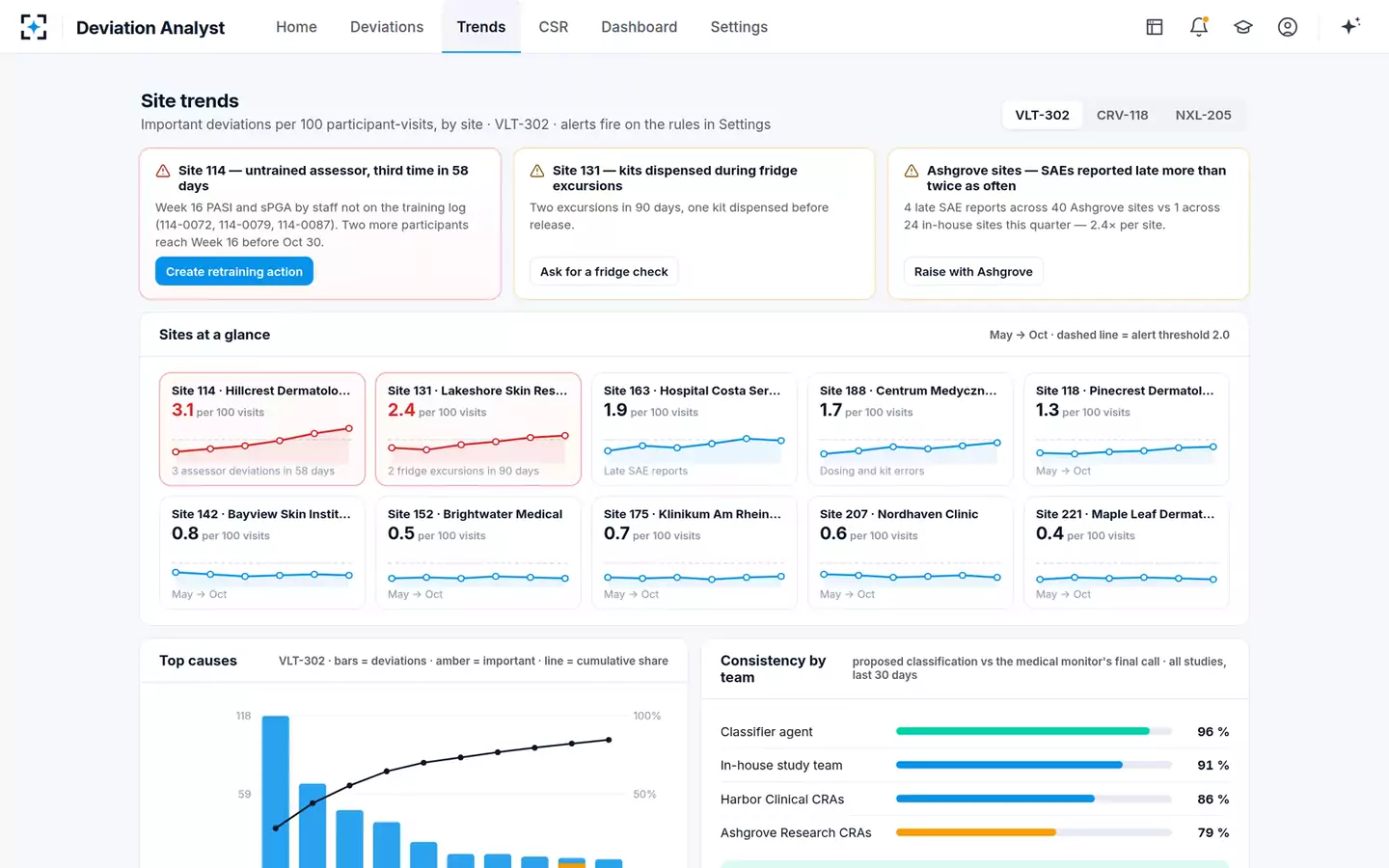This screenshot has width=1389, height=868.
Task: Go to the Home tab
Action: tap(296, 27)
